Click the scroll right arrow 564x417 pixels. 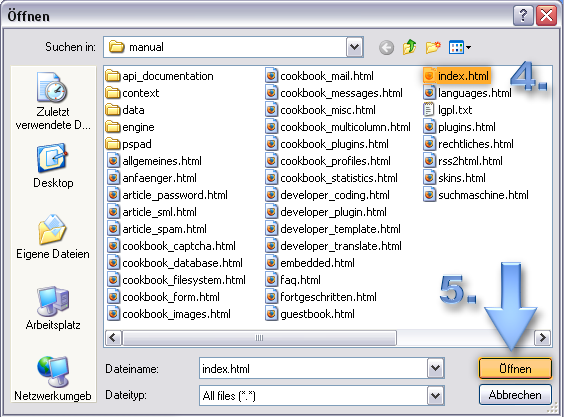point(542,337)
